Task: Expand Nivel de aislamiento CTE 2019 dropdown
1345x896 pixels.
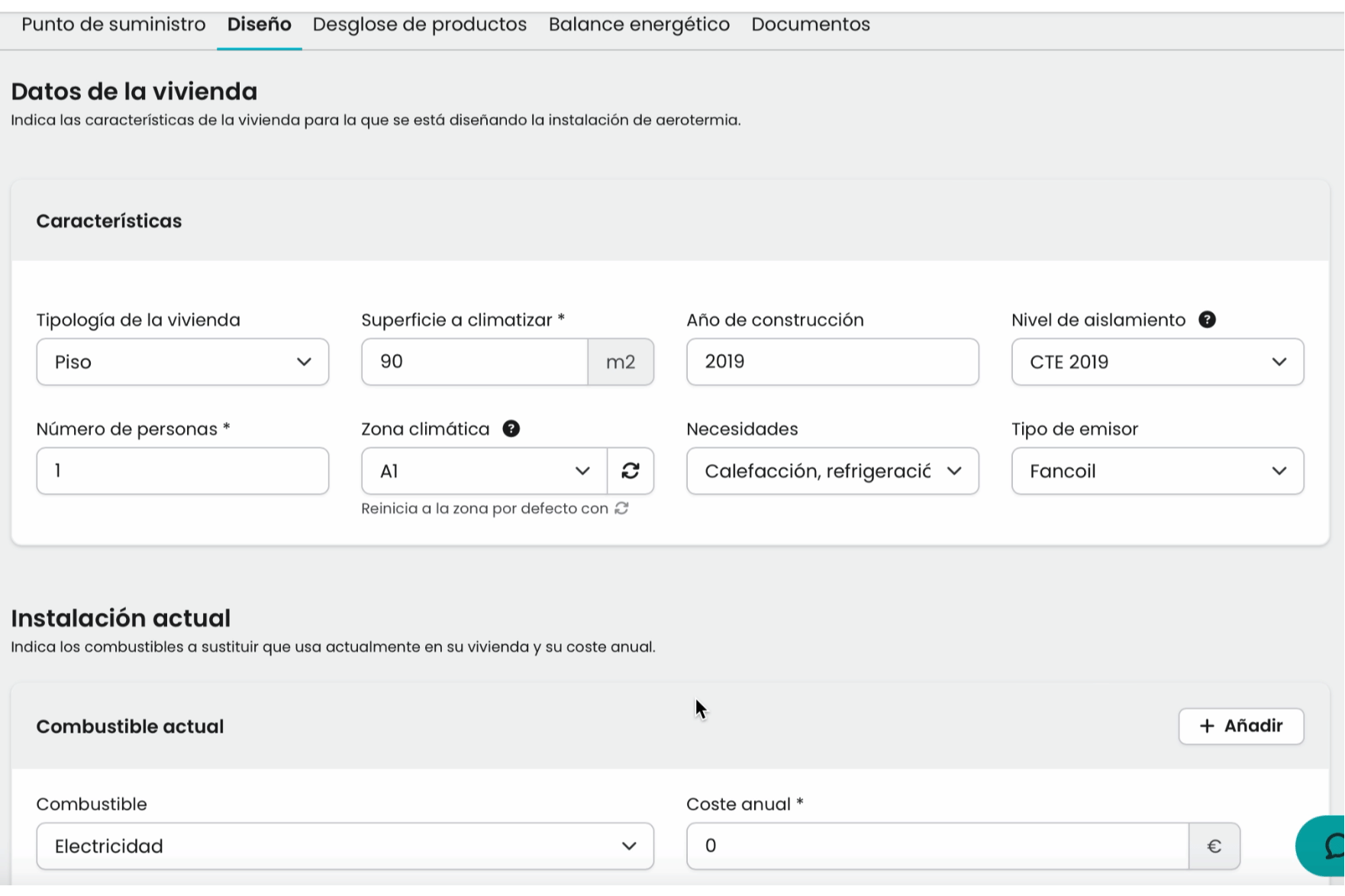Action: point(1157,362)
